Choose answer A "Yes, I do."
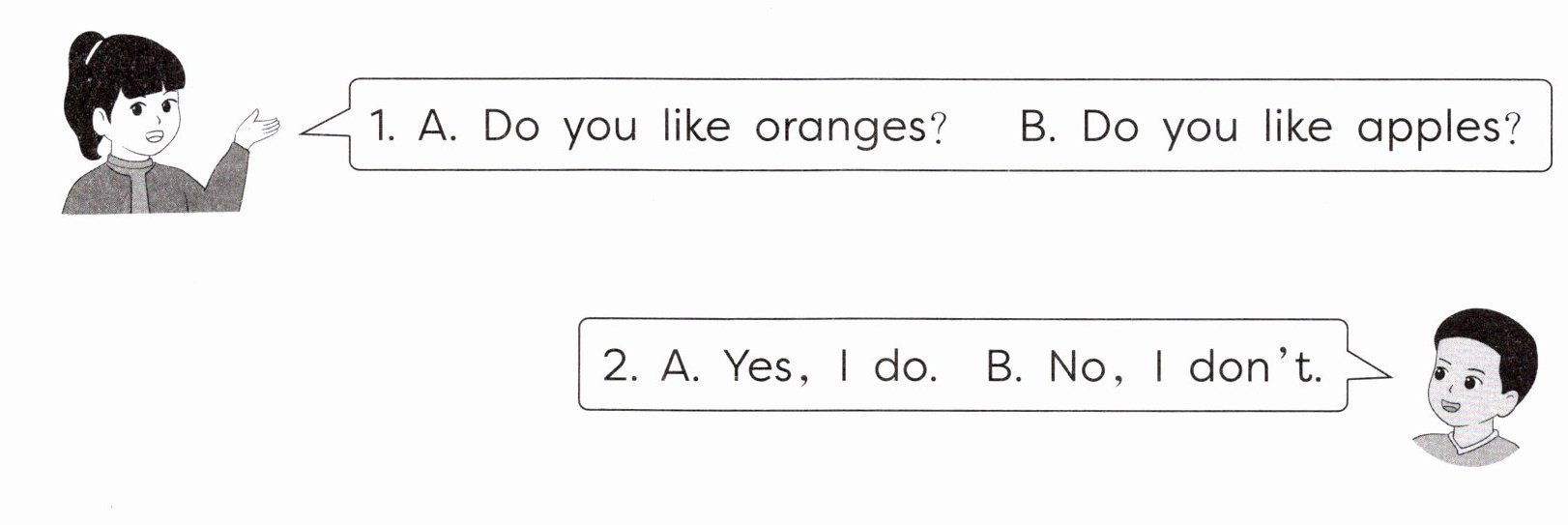 799,367
